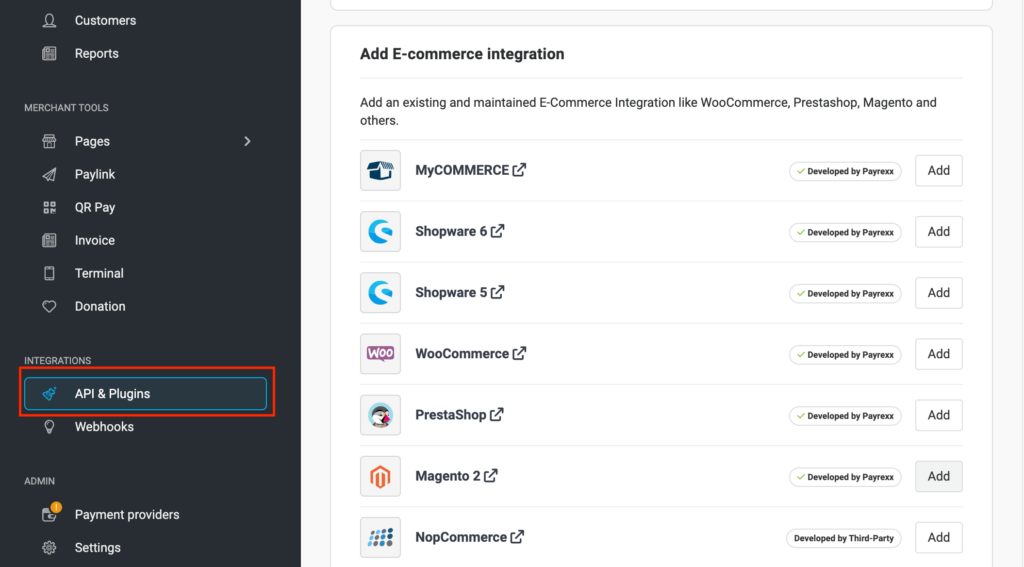The height and width of the screenshot is (567, 1024).
Task: Expand the Pages submenu chevron
Action: (247, 141)
